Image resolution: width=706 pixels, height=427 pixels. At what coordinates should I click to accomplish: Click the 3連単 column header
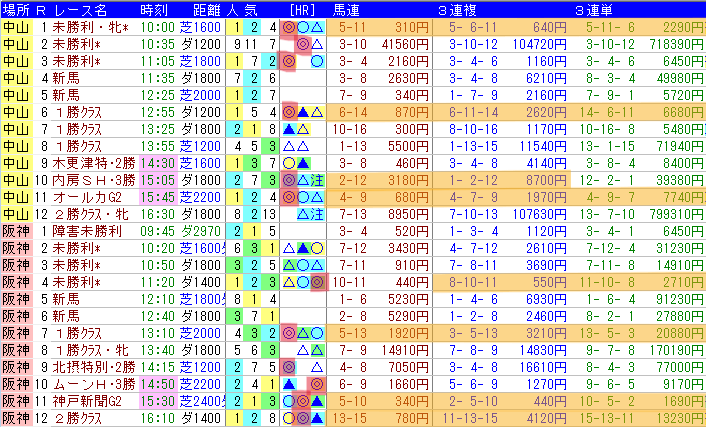pos(593,9)
